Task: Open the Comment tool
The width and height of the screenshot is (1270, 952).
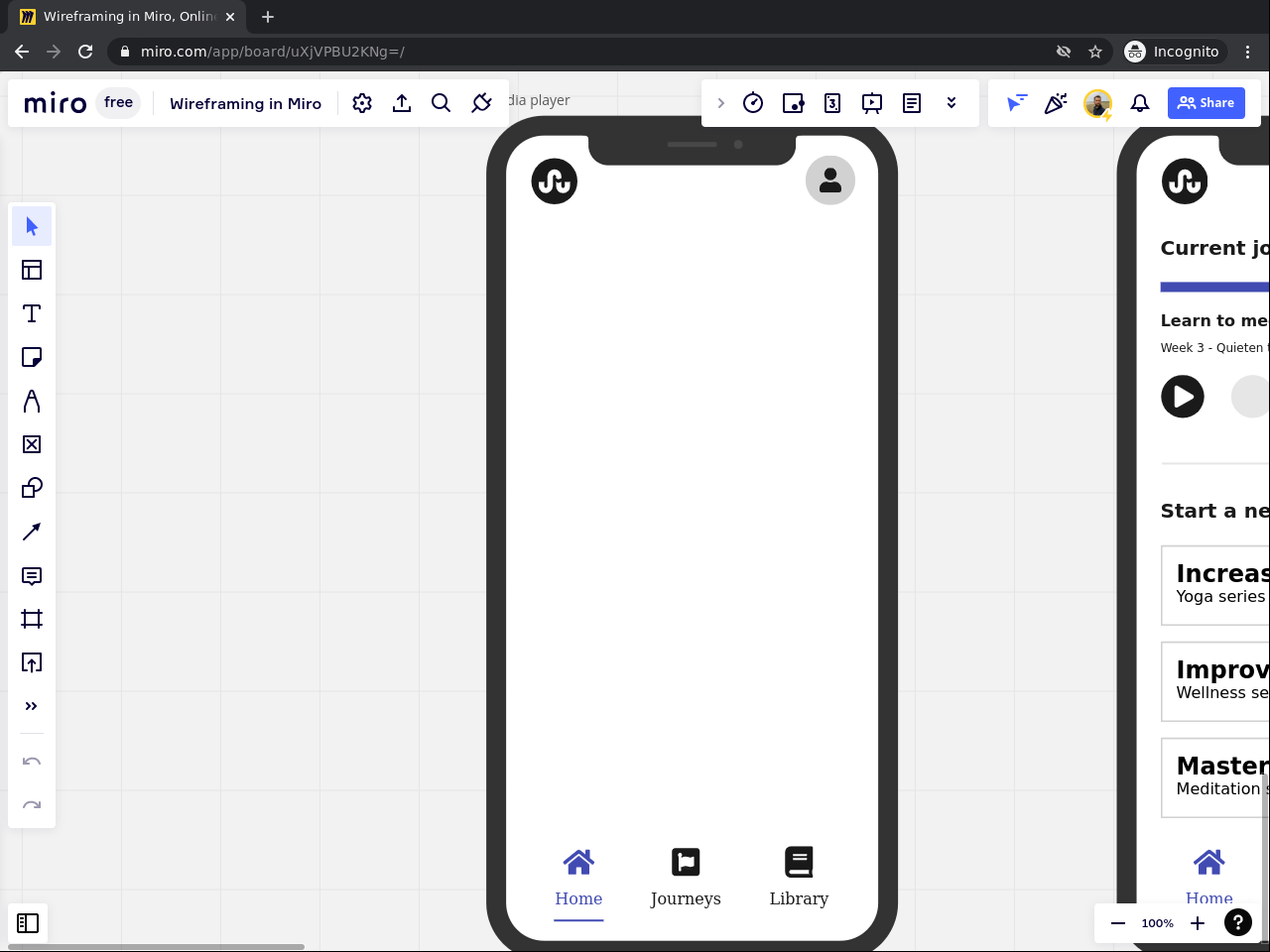Action: [32, 575]
